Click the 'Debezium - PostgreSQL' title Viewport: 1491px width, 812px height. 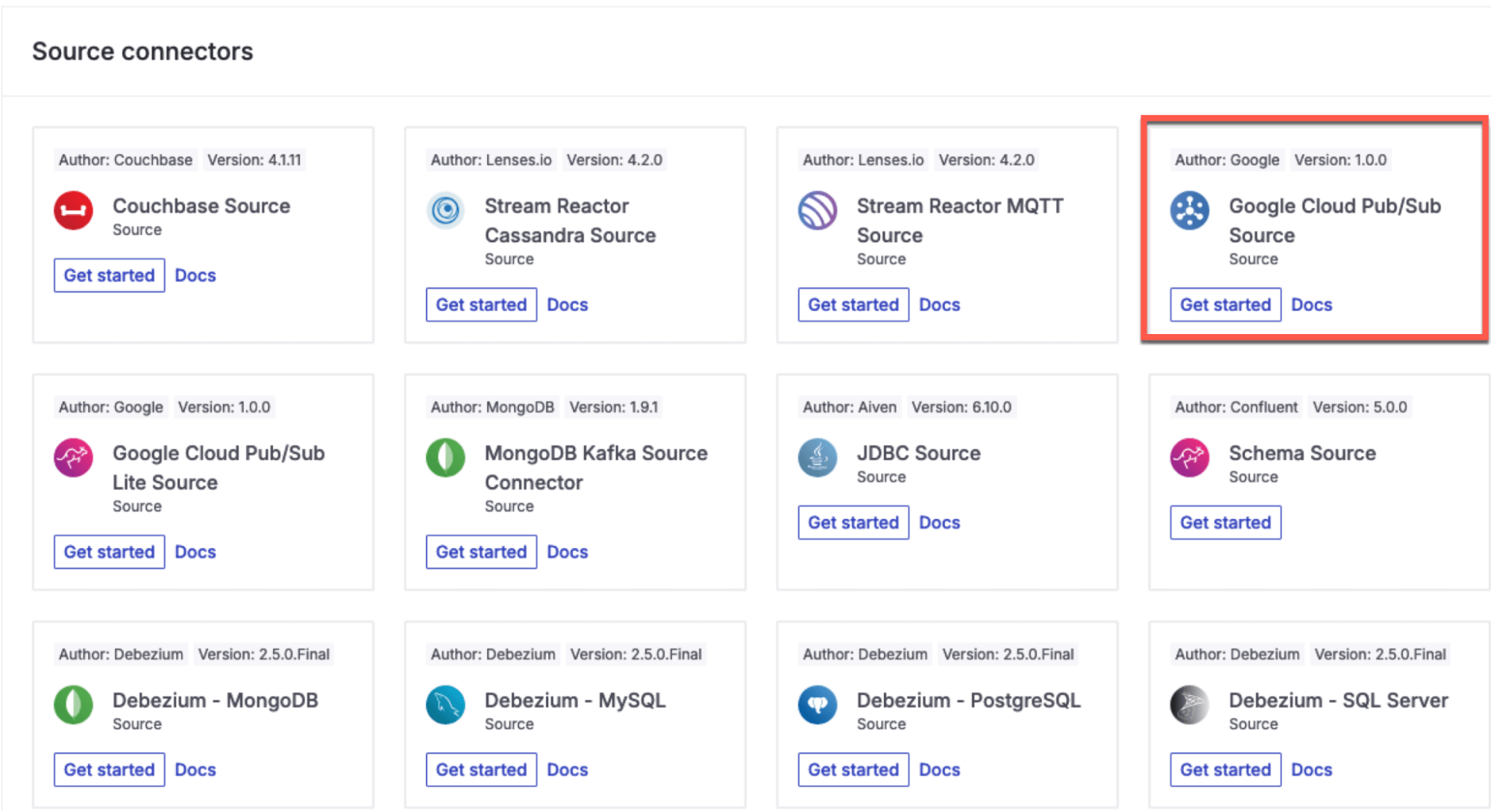[x=968, y=700]
